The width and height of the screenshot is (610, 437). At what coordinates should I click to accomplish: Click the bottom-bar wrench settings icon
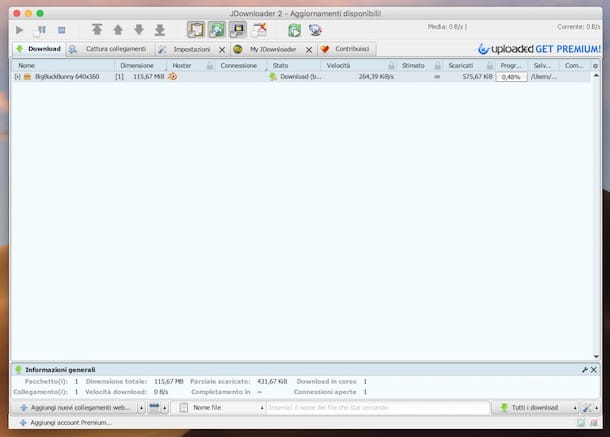point(587,407)
